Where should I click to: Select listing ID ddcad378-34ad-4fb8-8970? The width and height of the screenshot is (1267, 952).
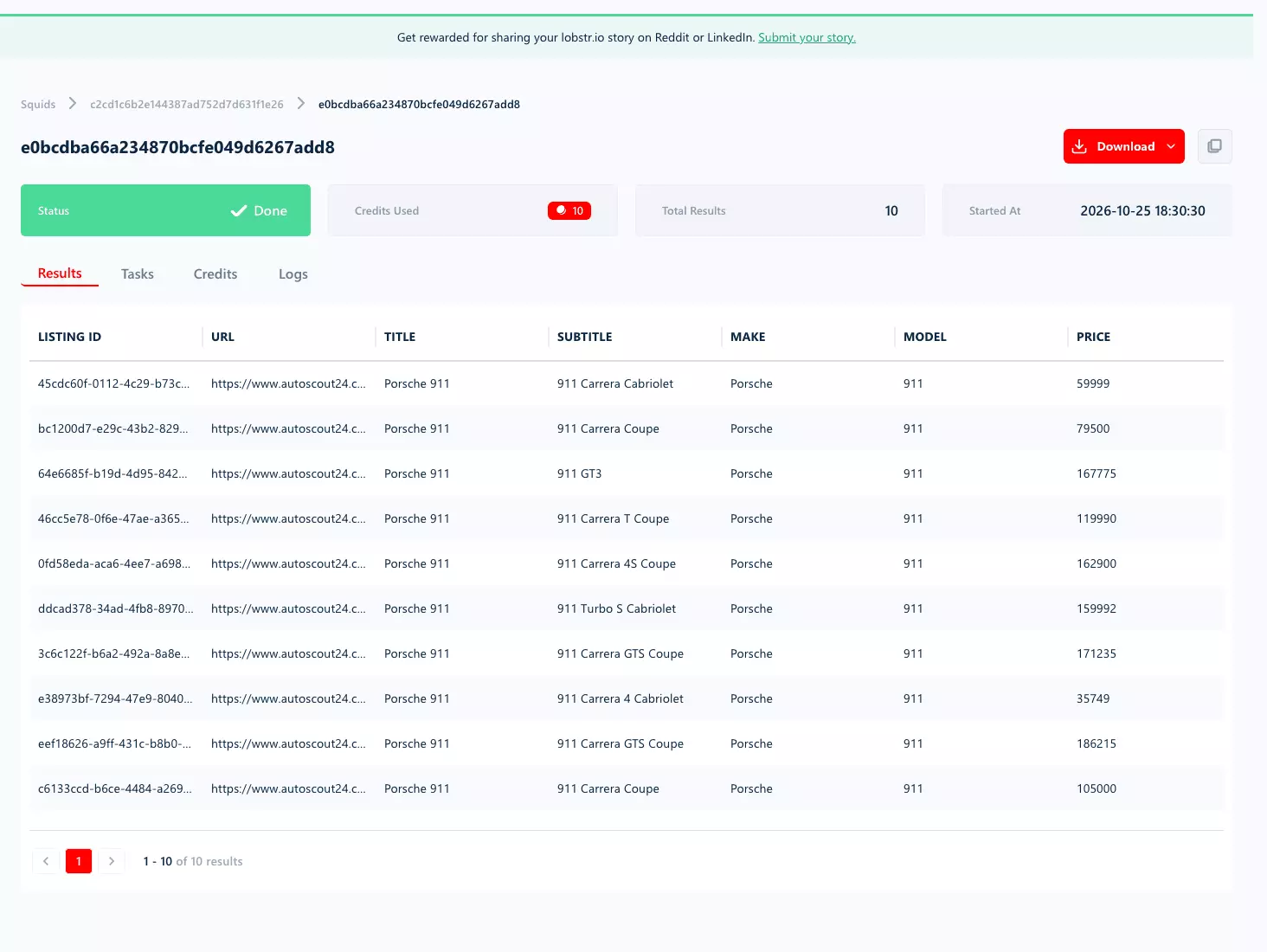(x=116, y=608)
